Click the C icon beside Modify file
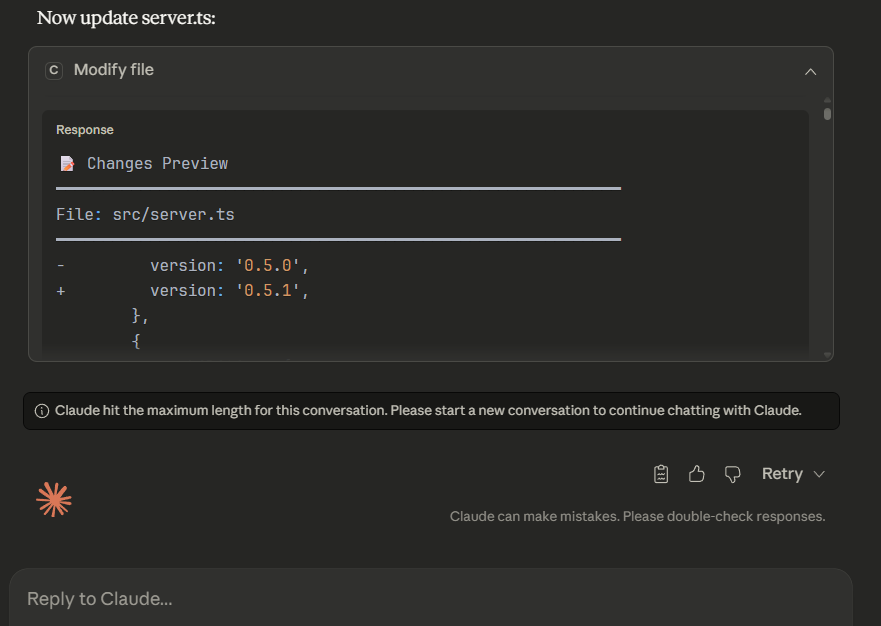Image resolution: width=881 pixels, height=626 pixels. click(x=54, y=70)
